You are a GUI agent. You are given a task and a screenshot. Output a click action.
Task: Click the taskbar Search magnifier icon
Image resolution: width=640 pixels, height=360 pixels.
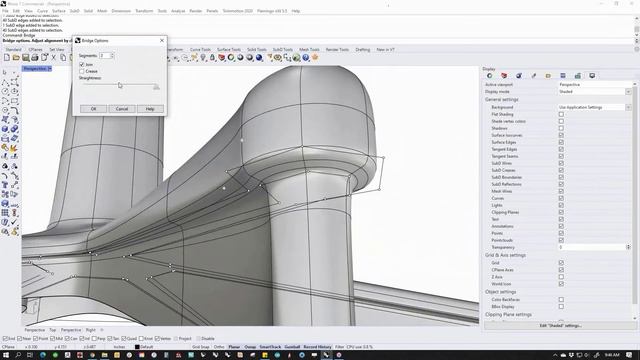tap(18, 355)
